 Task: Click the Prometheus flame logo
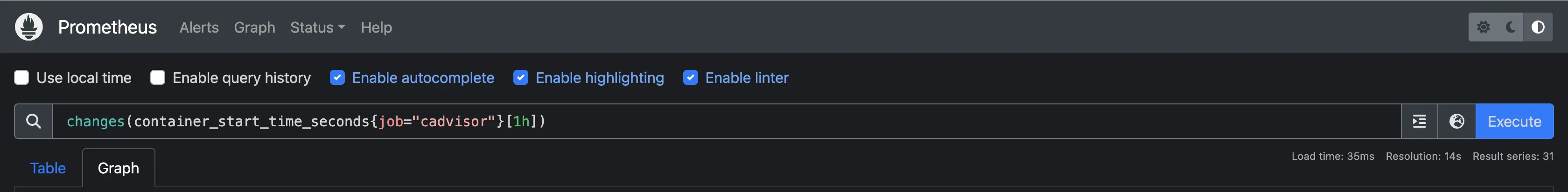pyautogui.click(x=28, y=27)
